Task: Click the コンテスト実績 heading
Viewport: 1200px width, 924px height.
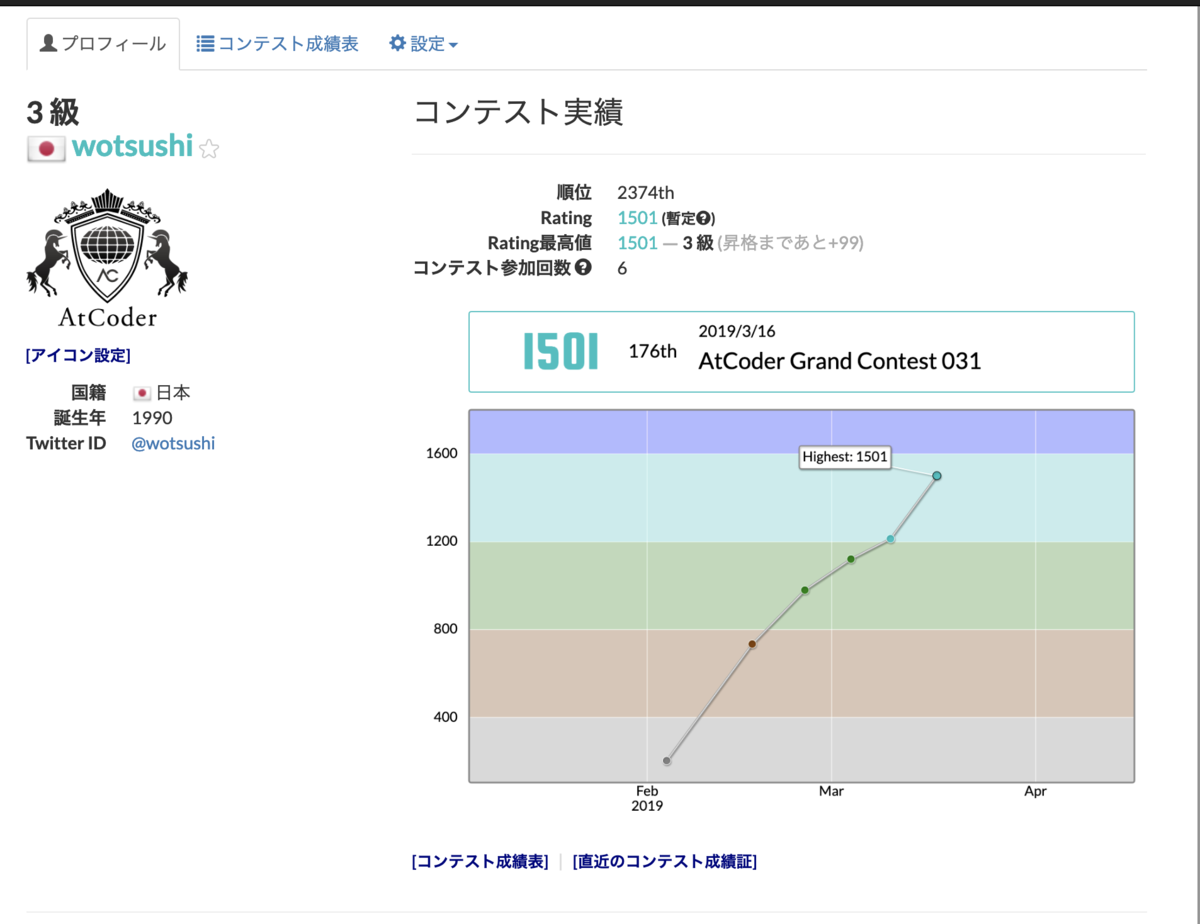Action: click(x=518, y=113)
